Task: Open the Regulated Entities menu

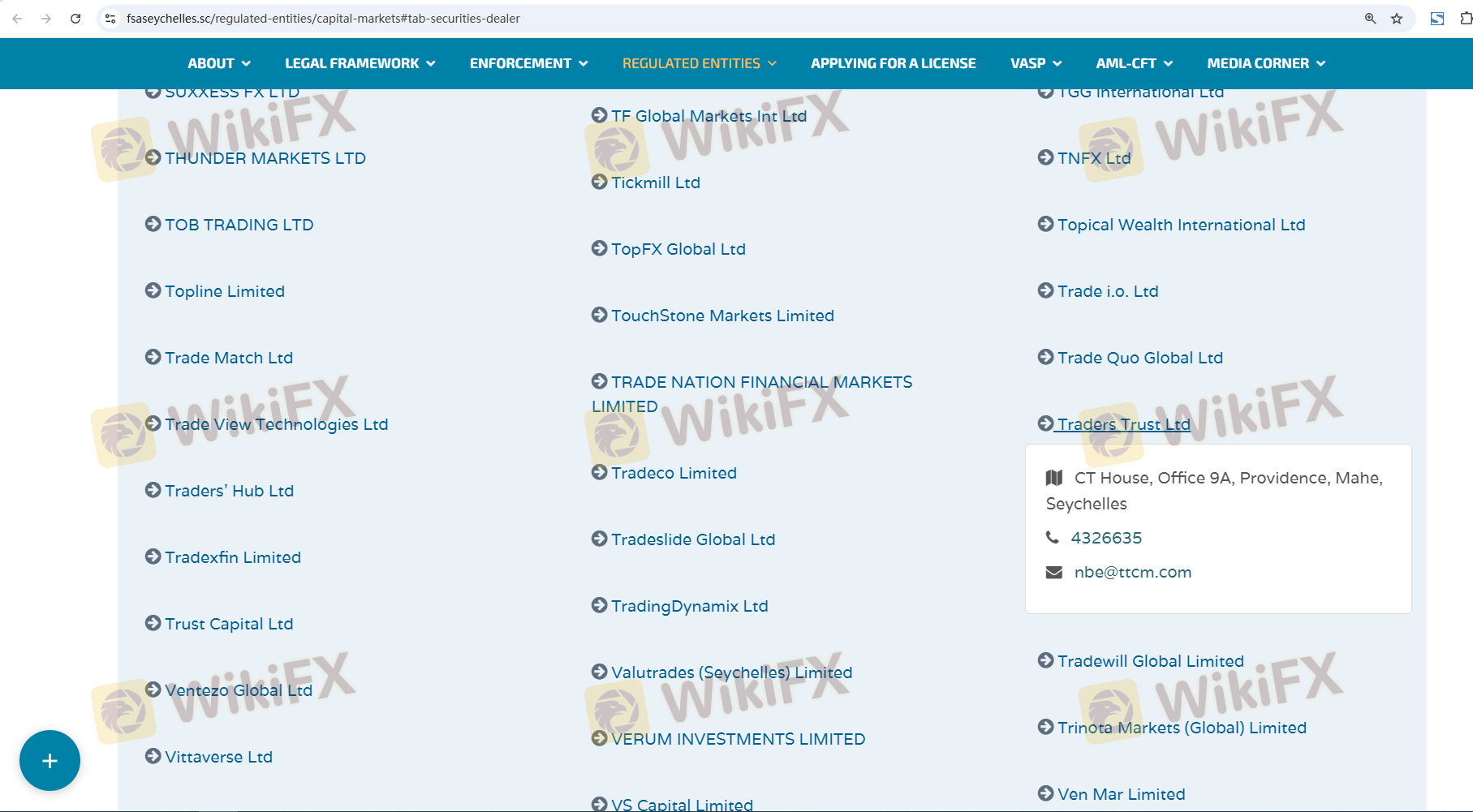Action: 699,63
